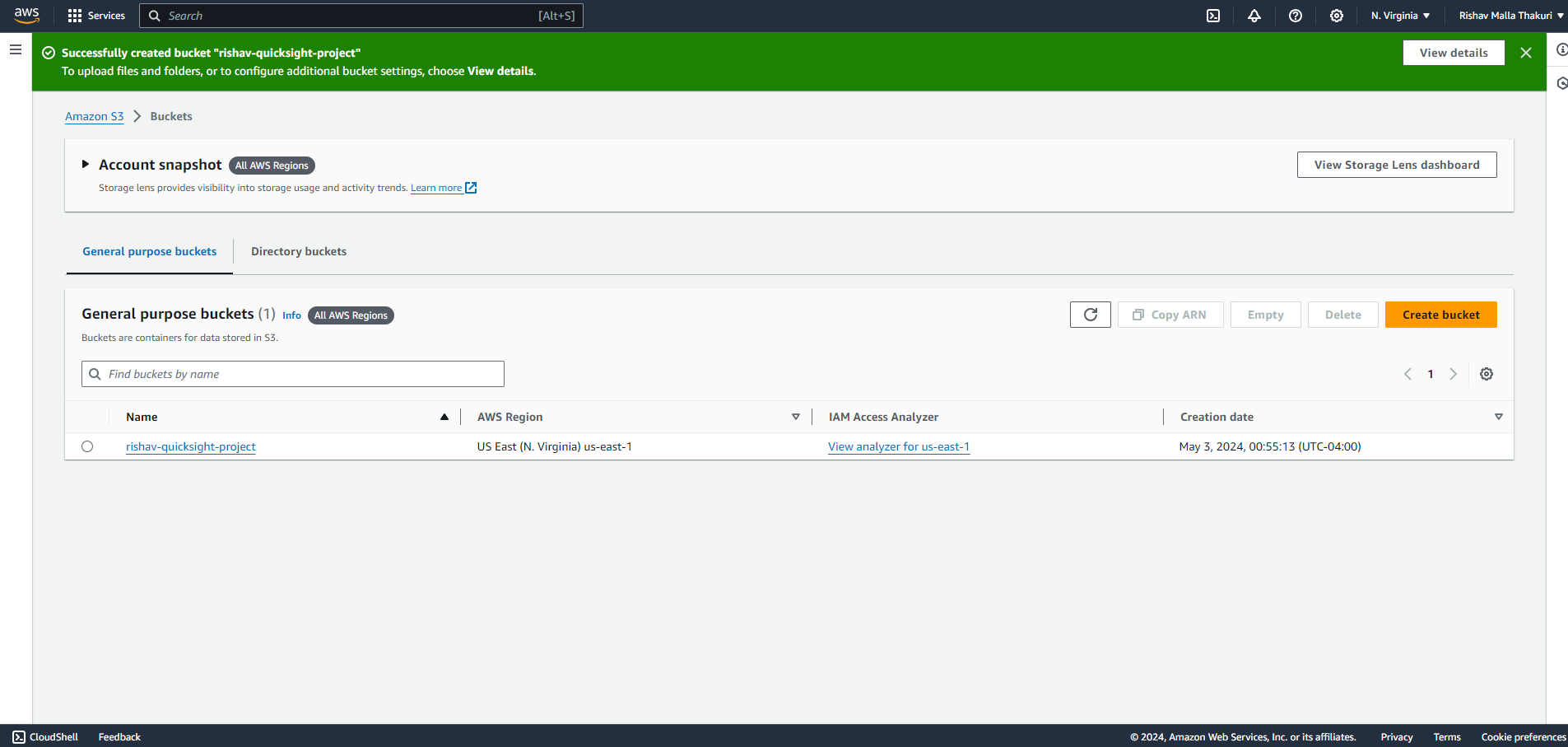The width and height of the screenshot is (1568, 747).
Task: Click the CloudShell icon in footer
Action: [19, 737]
